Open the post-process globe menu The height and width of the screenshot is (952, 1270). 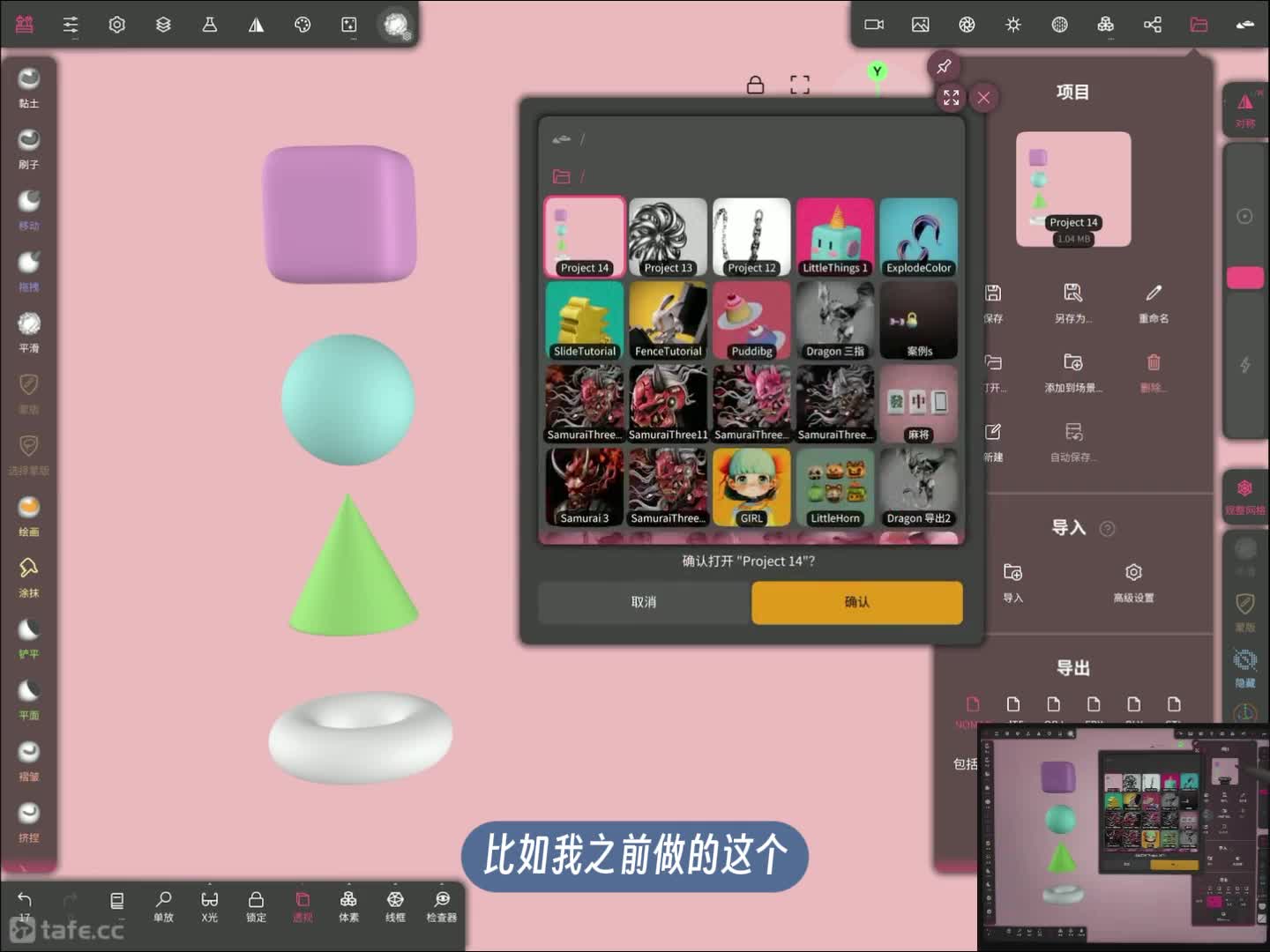1060,25
